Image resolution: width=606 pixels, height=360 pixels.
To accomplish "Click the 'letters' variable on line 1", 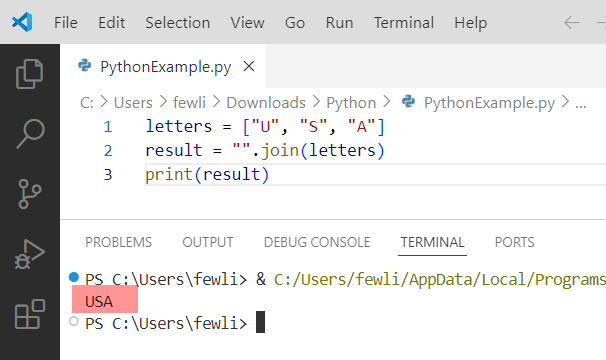I will (179, 126).
